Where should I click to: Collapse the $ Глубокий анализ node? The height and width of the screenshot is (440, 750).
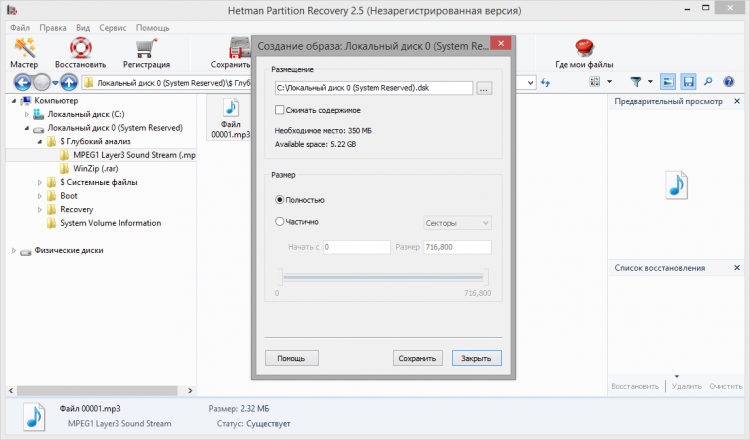[40, 142]
